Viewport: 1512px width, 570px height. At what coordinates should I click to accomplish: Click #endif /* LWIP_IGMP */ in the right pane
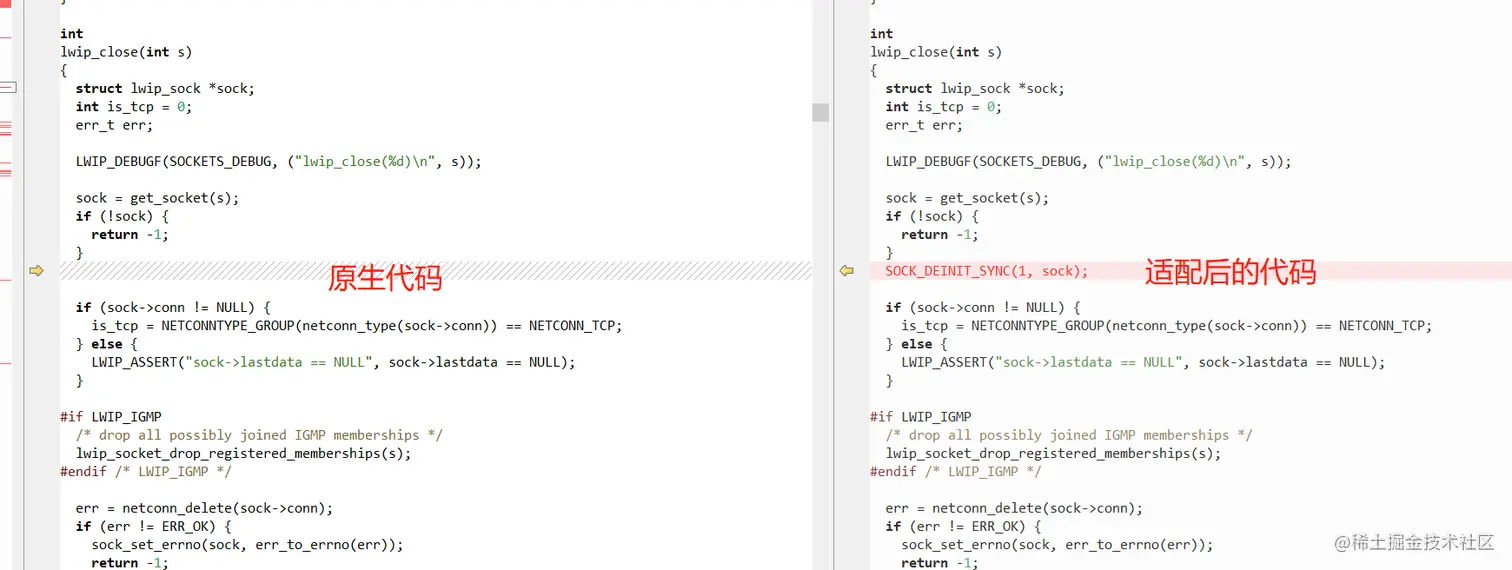956,471
